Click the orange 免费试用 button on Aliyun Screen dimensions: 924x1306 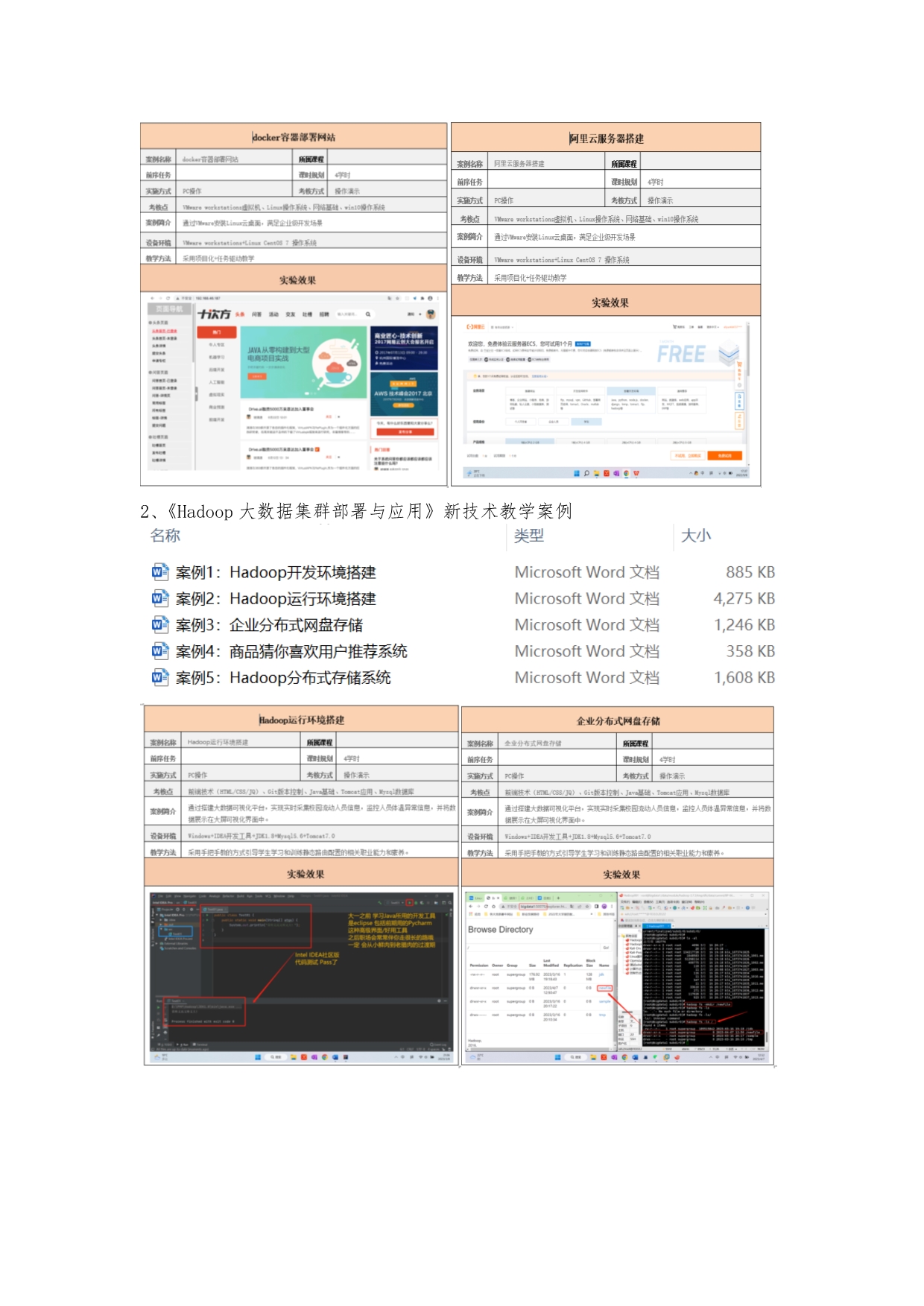point(724,455)
